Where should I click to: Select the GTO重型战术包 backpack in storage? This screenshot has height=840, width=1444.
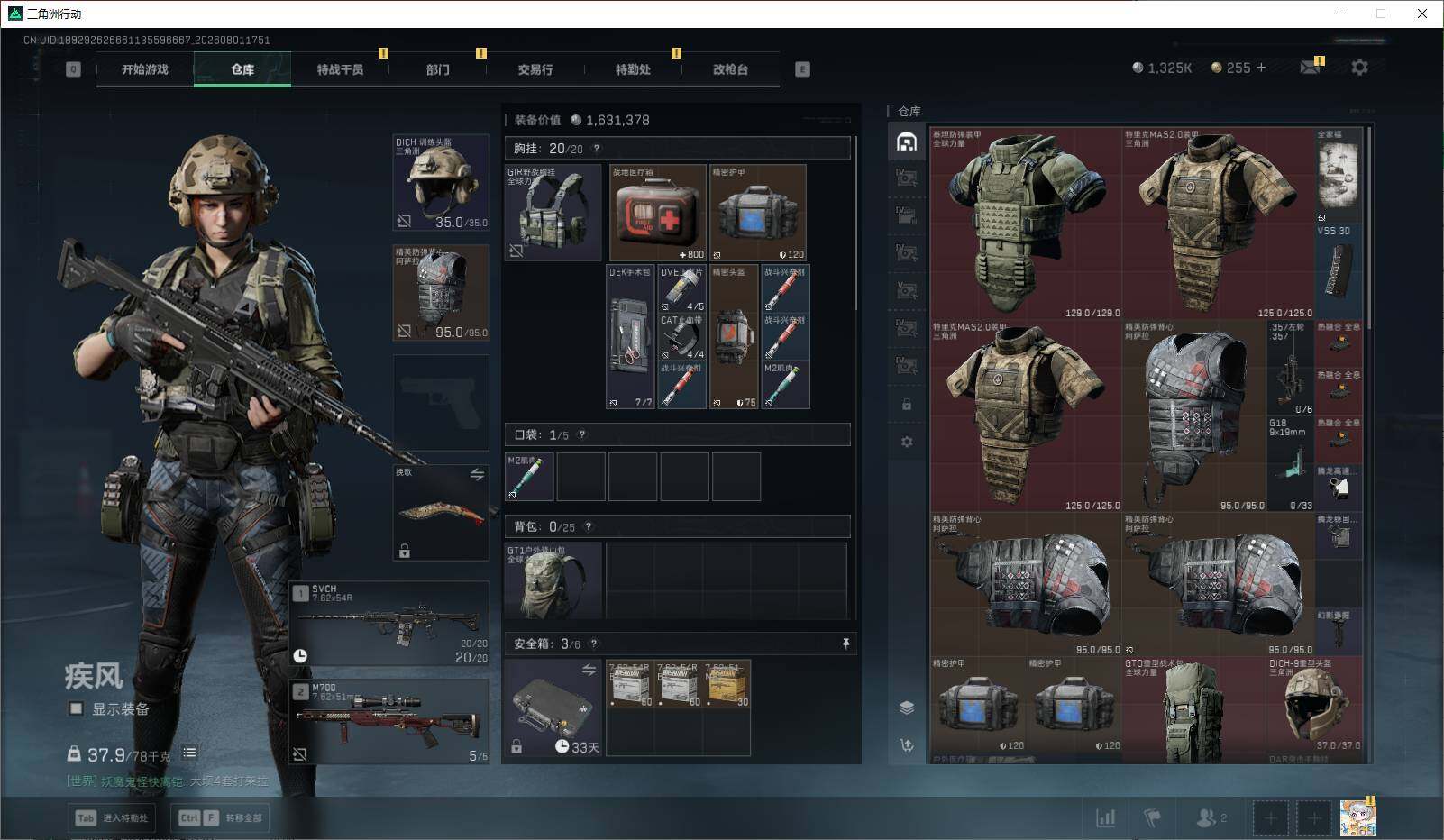pos(1193,710)
